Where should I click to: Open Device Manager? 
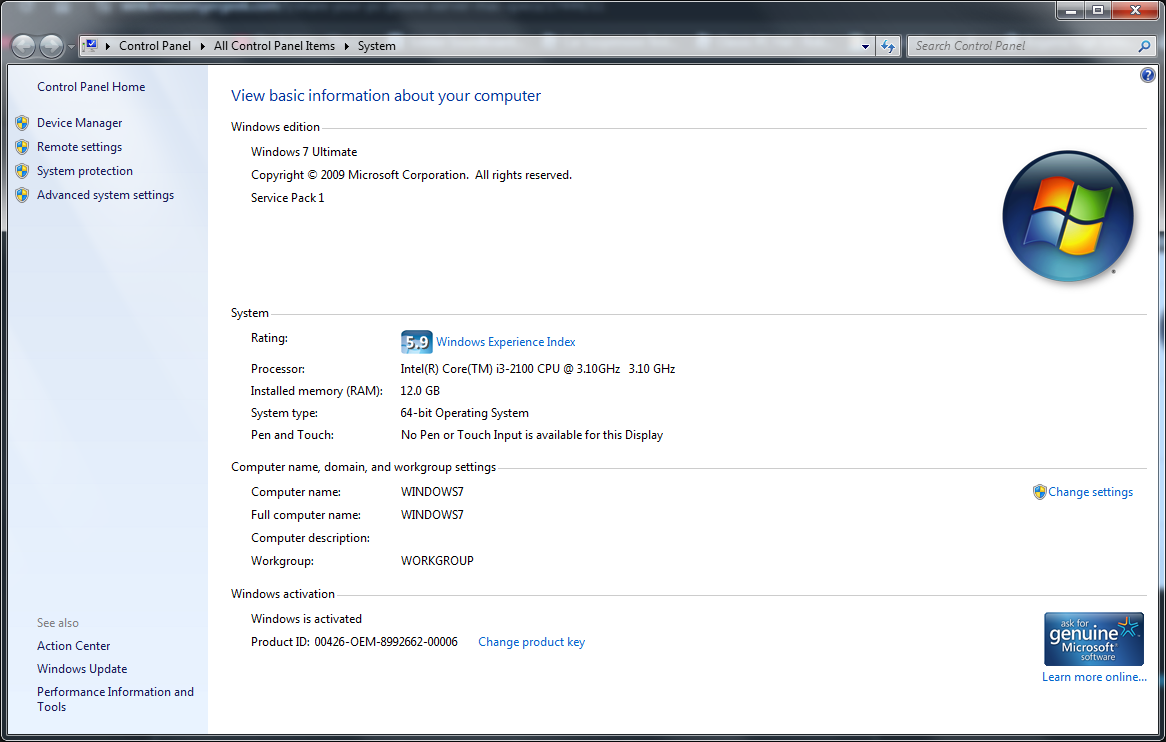click(x=80, y=123)
